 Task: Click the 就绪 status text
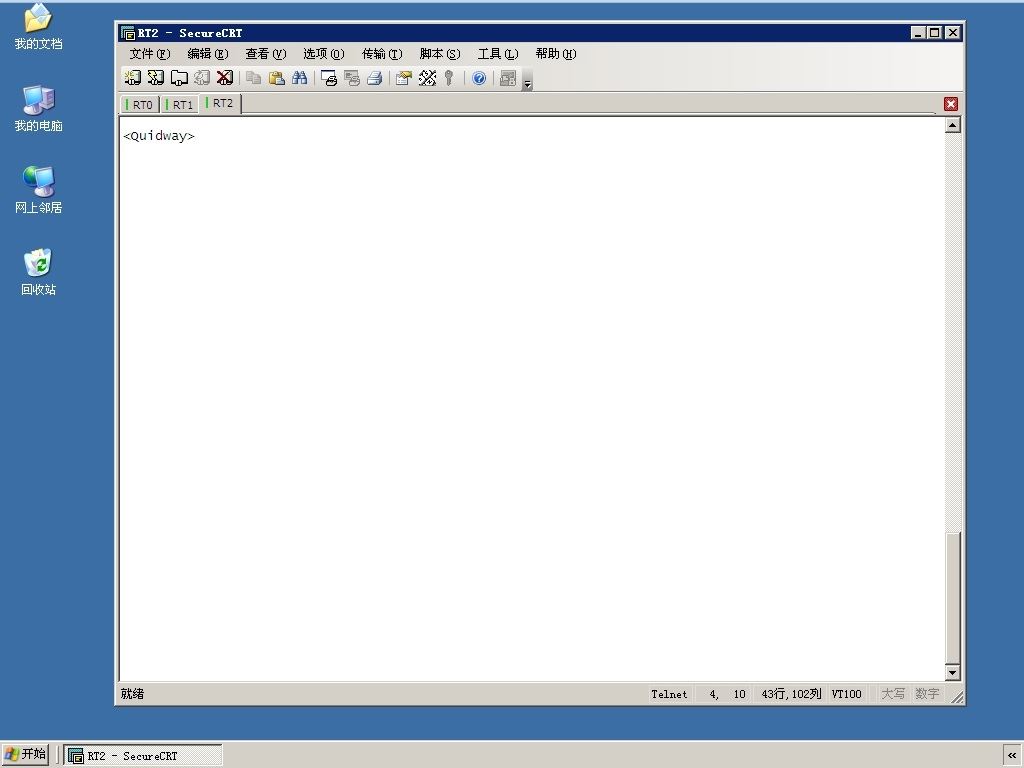point(133,694)
